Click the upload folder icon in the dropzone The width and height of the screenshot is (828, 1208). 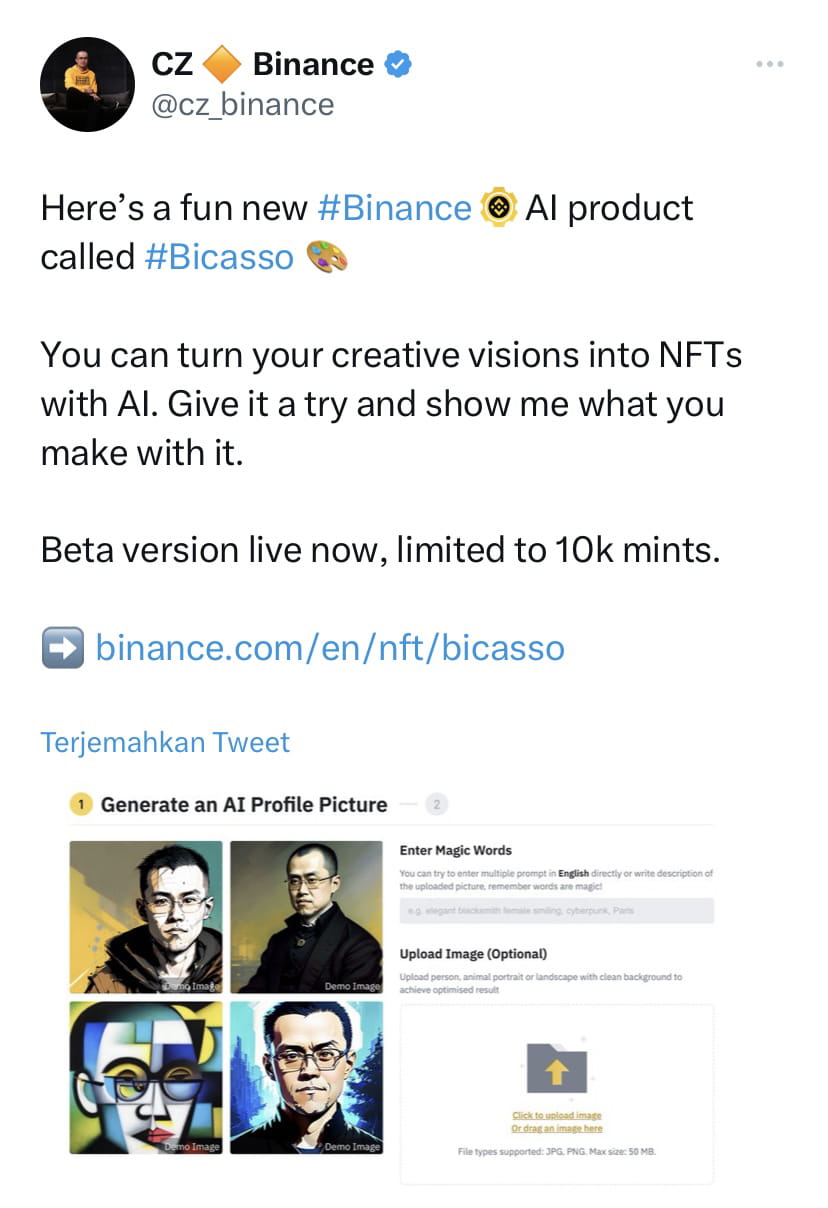(x=556, y=1068)
